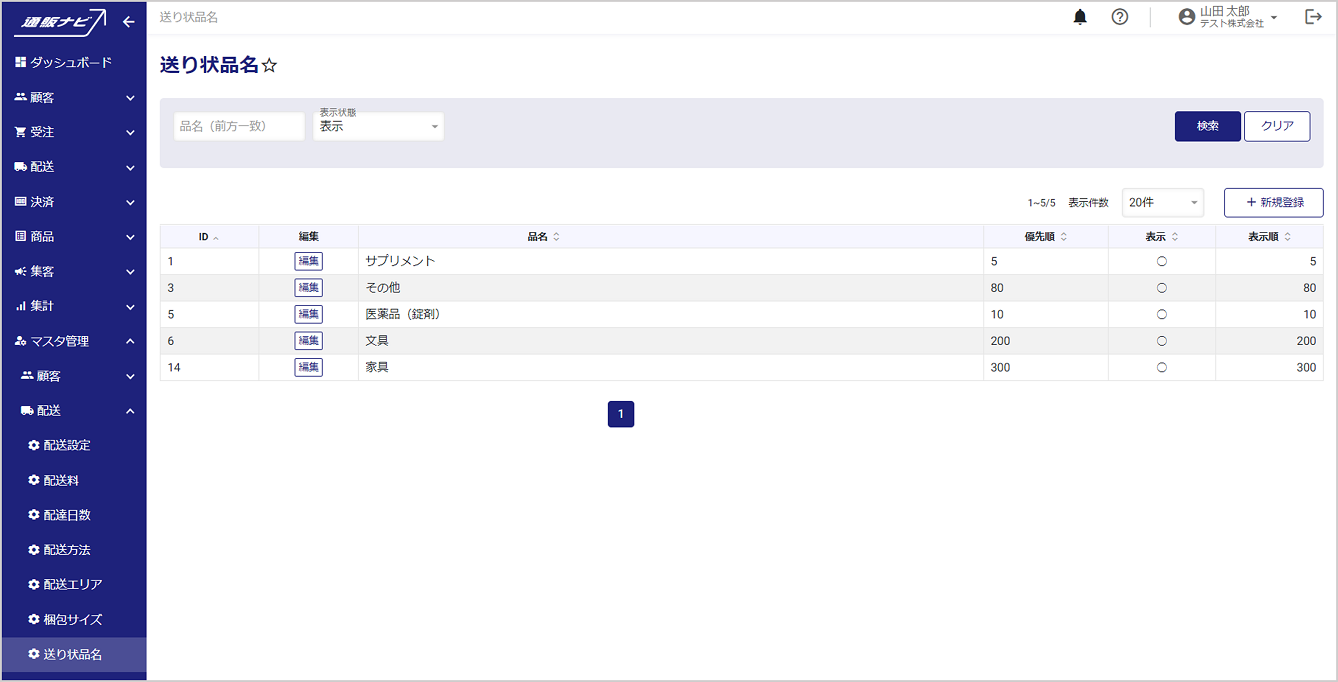Click the notification bell icon
The width and height of the screenshot is (1338, 682).
tap(1080, 17)
